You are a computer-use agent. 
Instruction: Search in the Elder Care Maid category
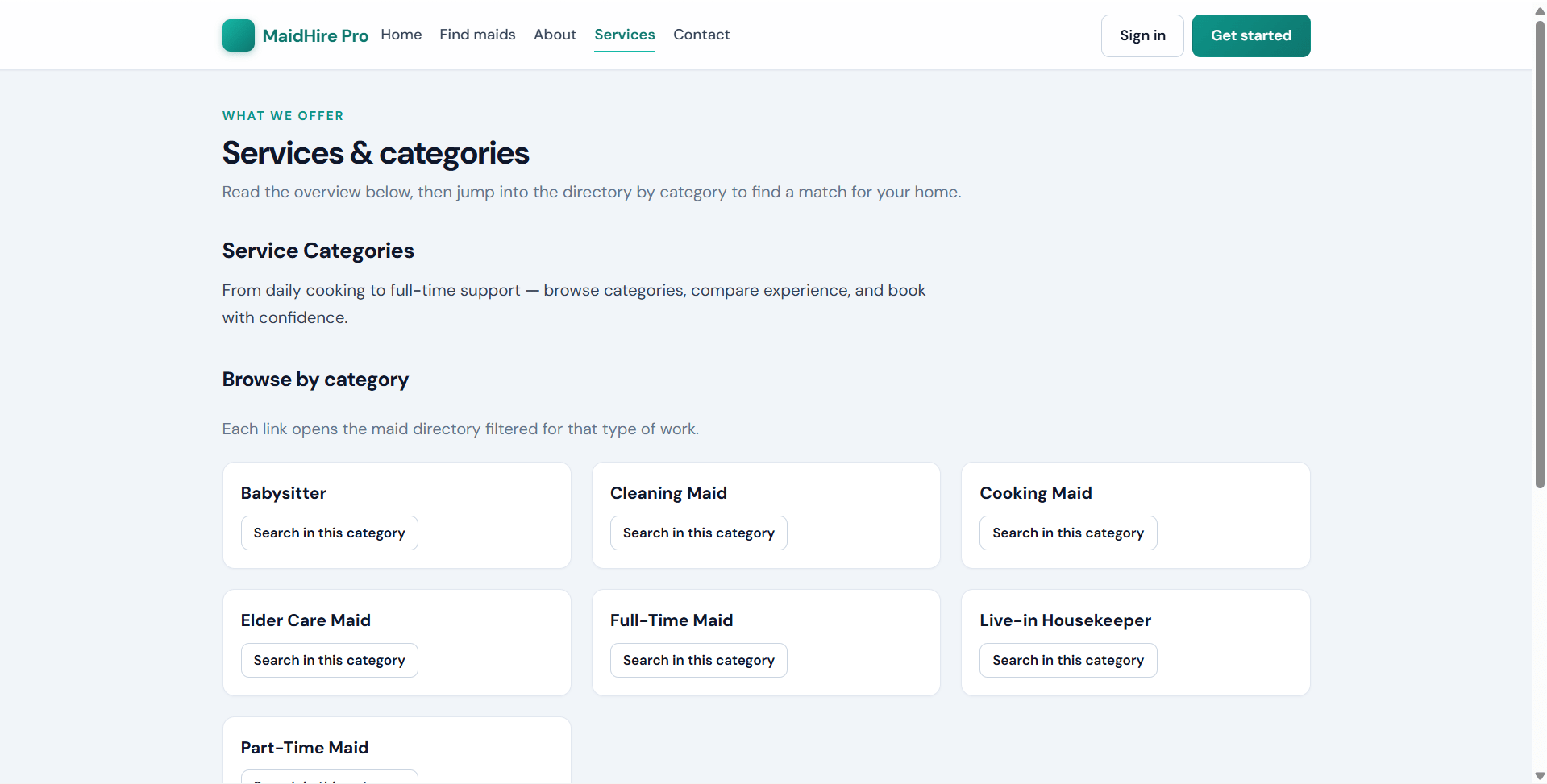pyautogui.click(x=329, y=660)
